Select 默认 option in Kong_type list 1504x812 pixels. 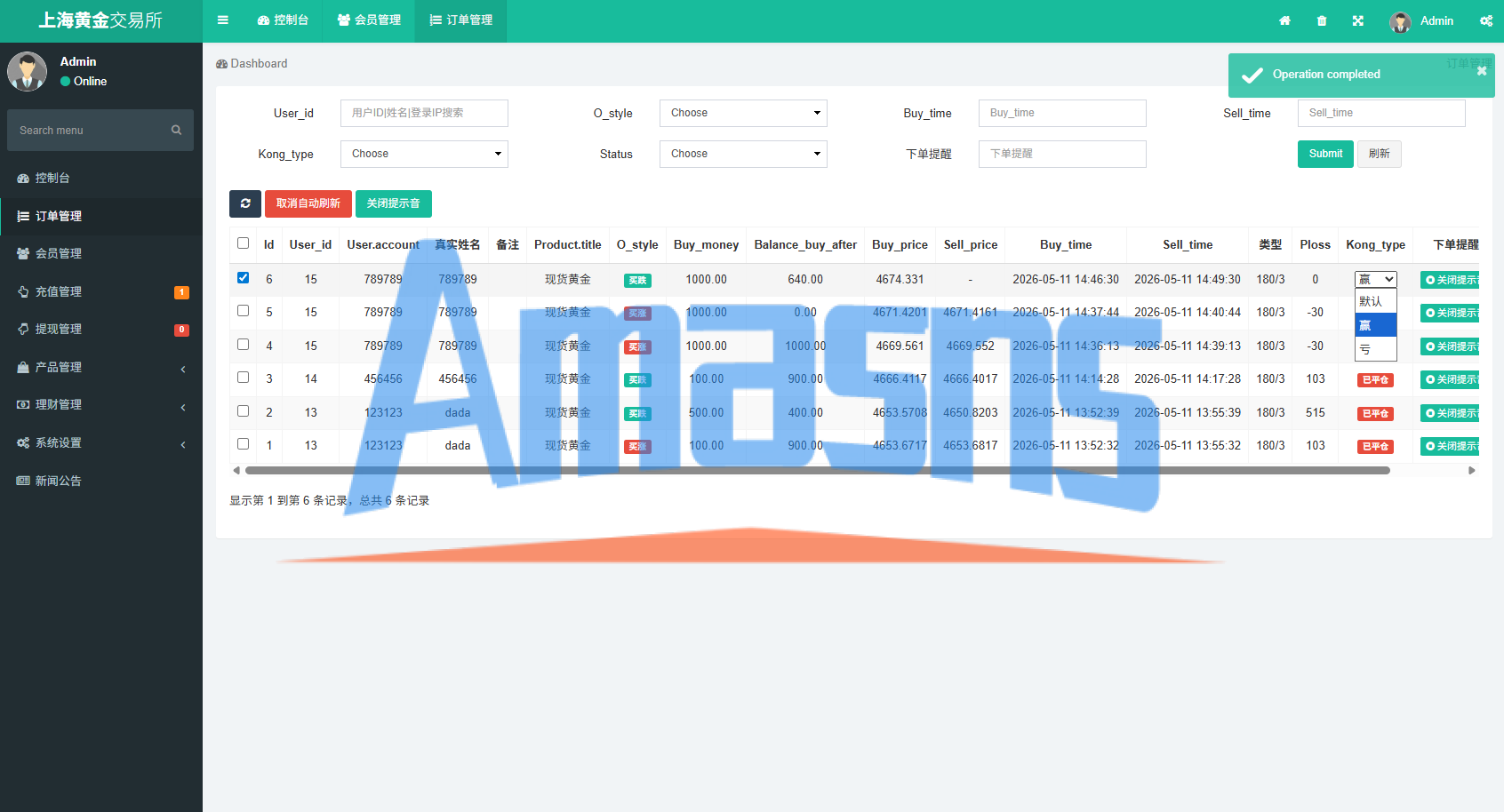[x=1375, y=301]
